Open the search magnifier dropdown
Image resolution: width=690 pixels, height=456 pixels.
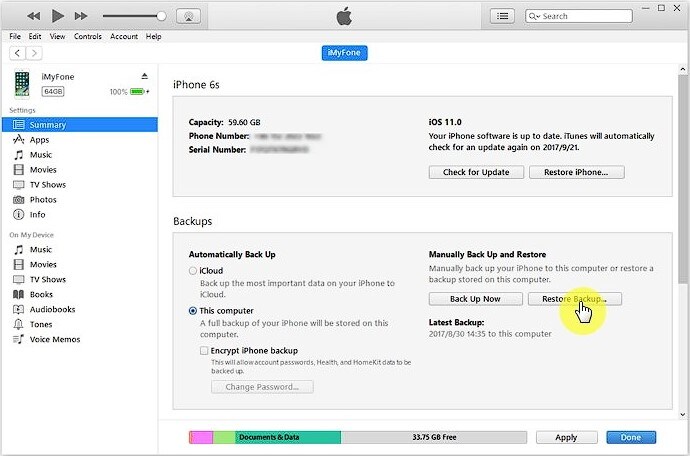534,16
